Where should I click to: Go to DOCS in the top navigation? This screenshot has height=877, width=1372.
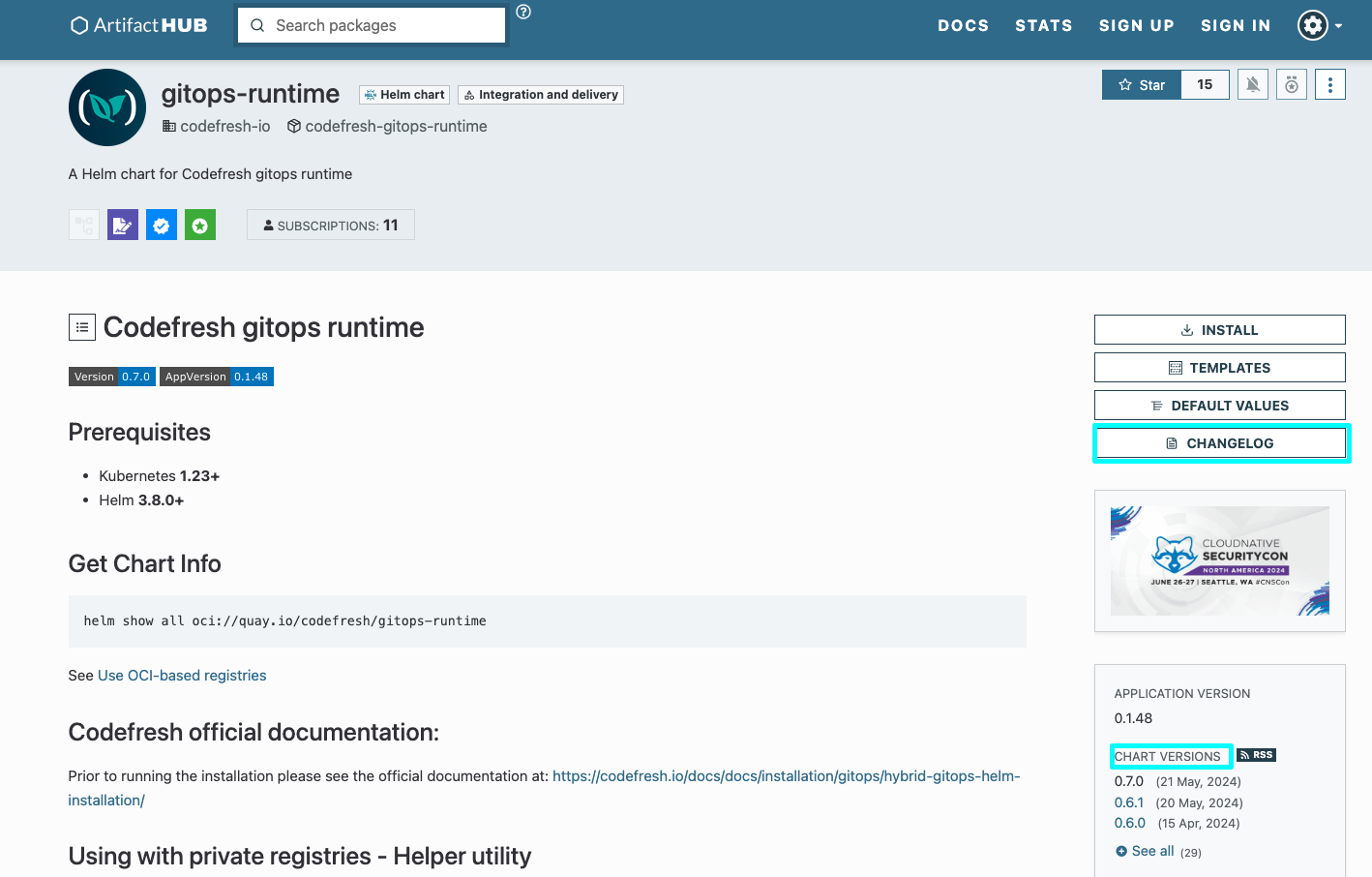click(963, 25)
